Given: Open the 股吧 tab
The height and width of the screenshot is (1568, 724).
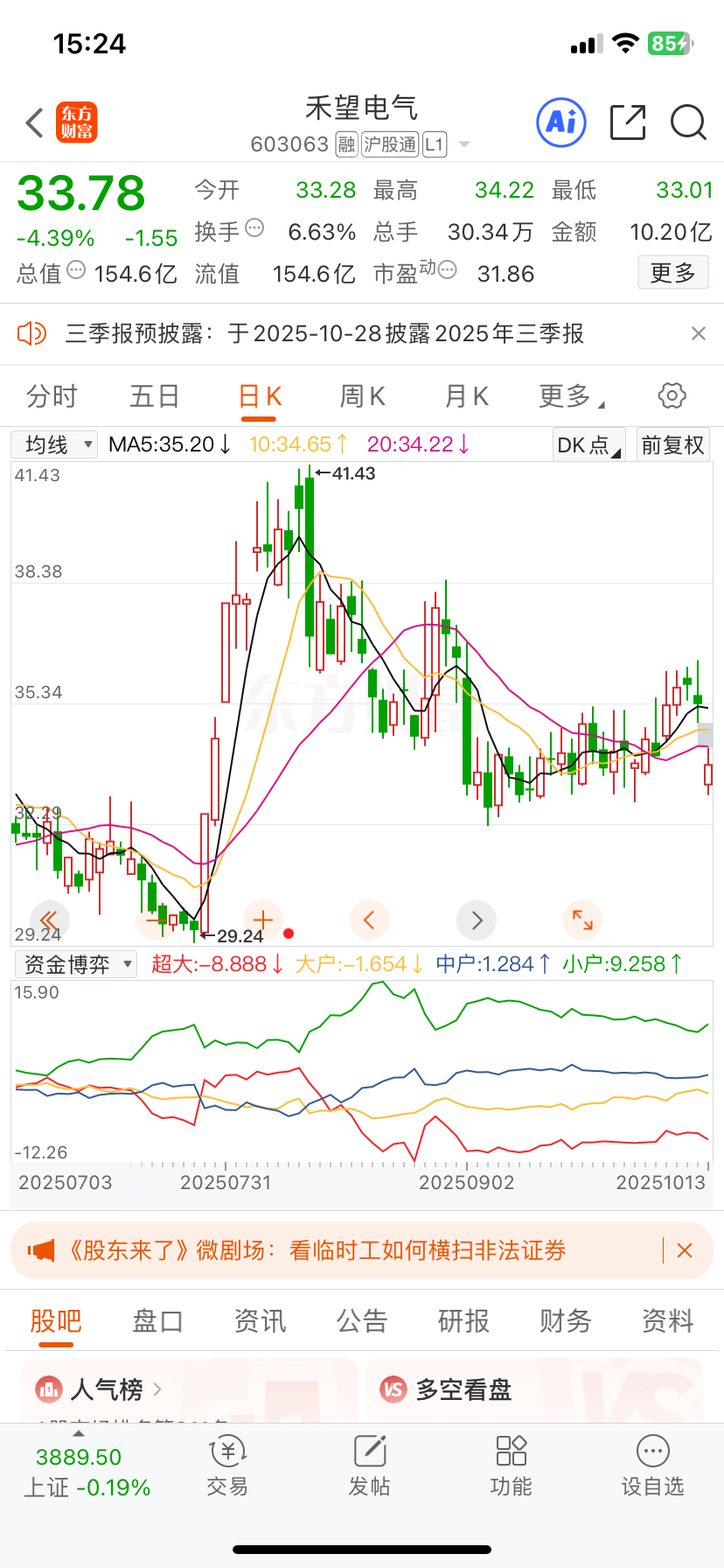Looking at the screenshot, I should point(56,1321).
